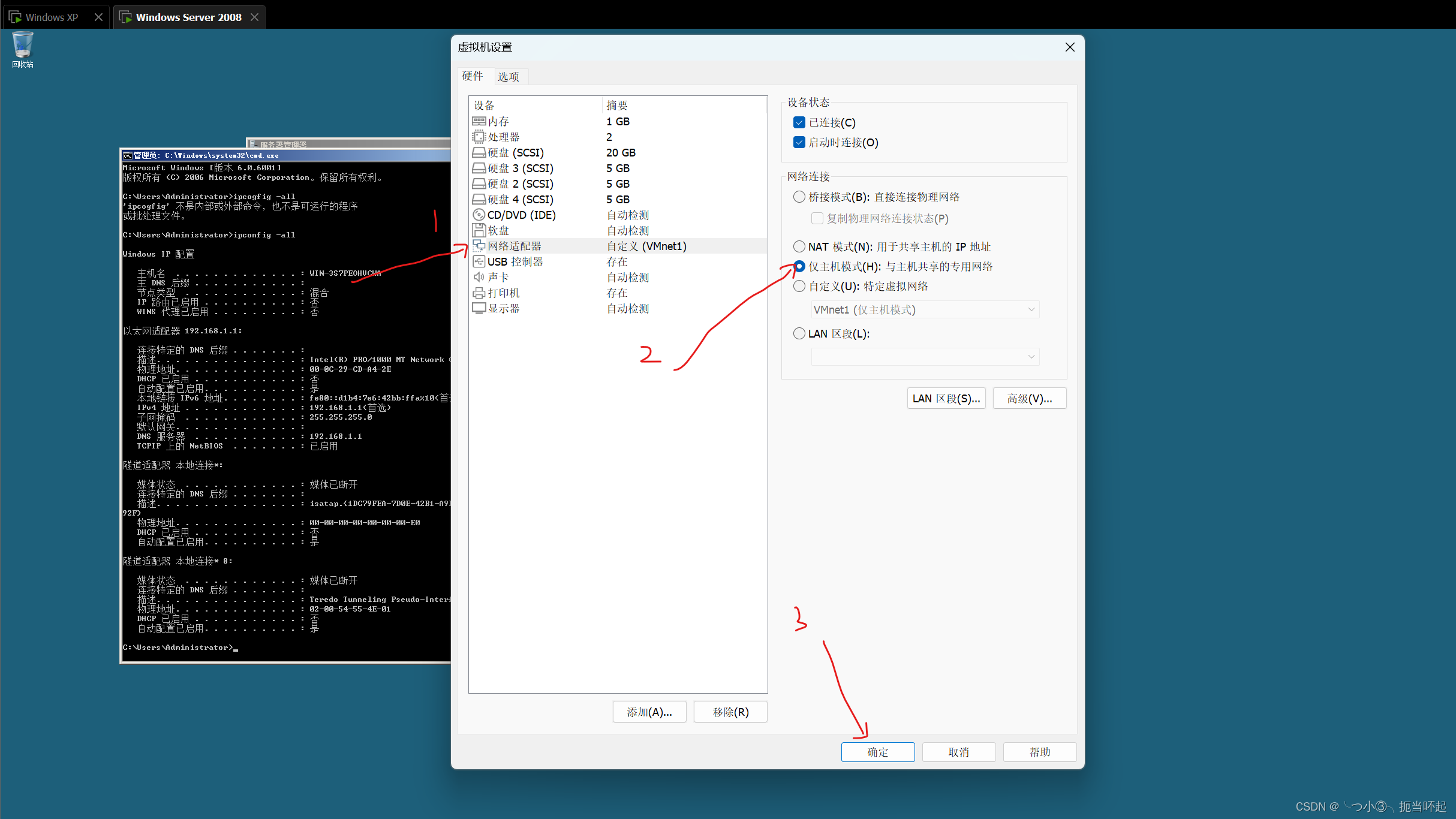Switch to the 选项 (Options) tab
This screenshot has height=819, width=1456.
509,77
